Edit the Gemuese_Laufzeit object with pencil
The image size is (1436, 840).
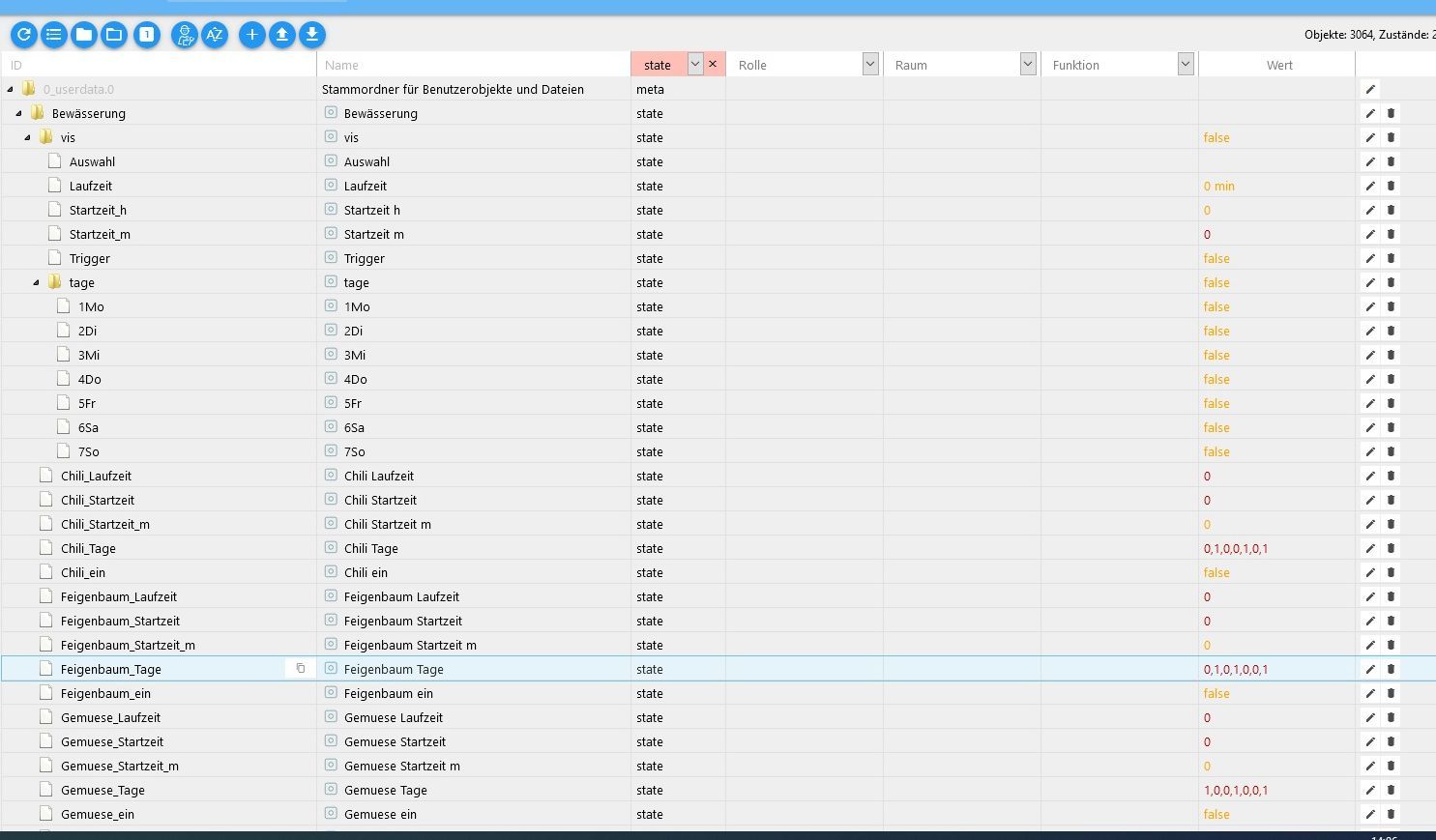tap(1370, 717)
